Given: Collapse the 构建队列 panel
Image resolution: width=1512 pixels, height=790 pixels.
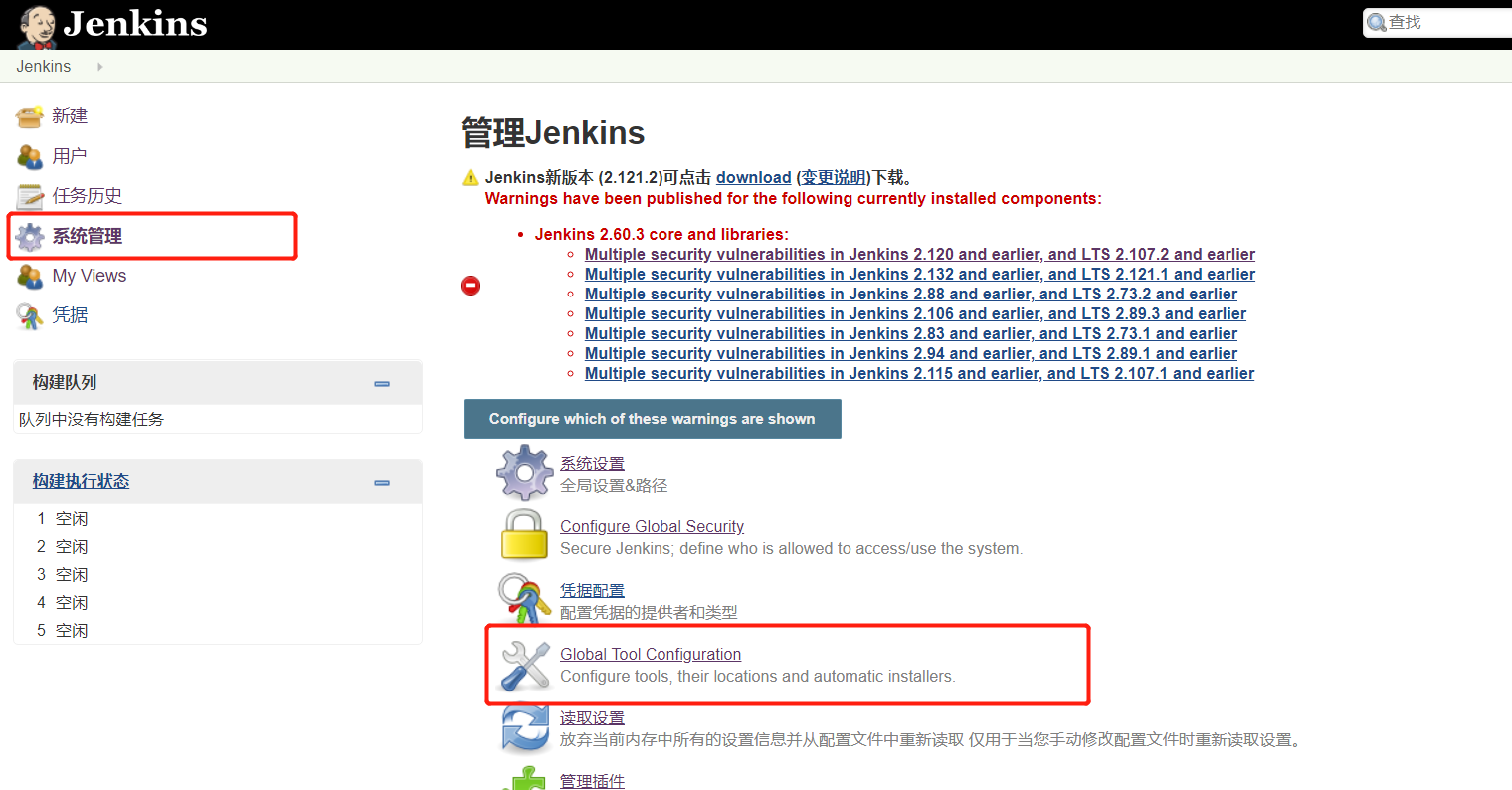Looking at the screenshot, I should coord(382,384).
